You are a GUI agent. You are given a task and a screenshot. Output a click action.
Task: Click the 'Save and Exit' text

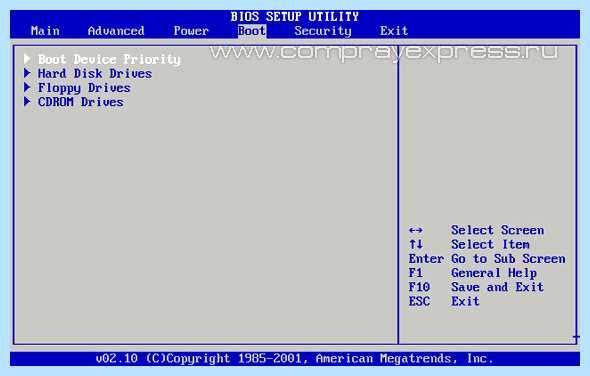(497, 287)
